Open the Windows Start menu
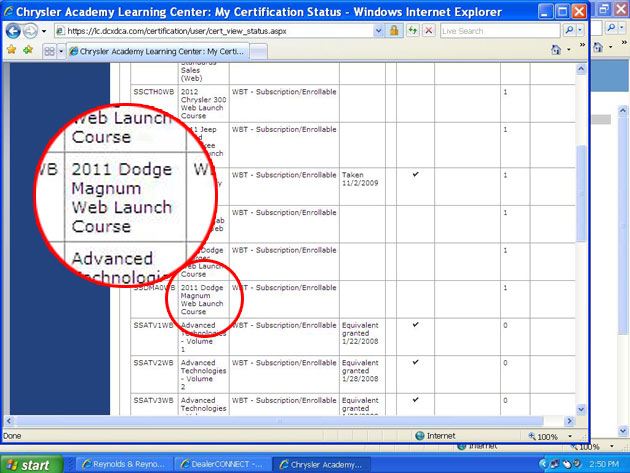This screenshot has height=473, width=630. pos(31,465)
